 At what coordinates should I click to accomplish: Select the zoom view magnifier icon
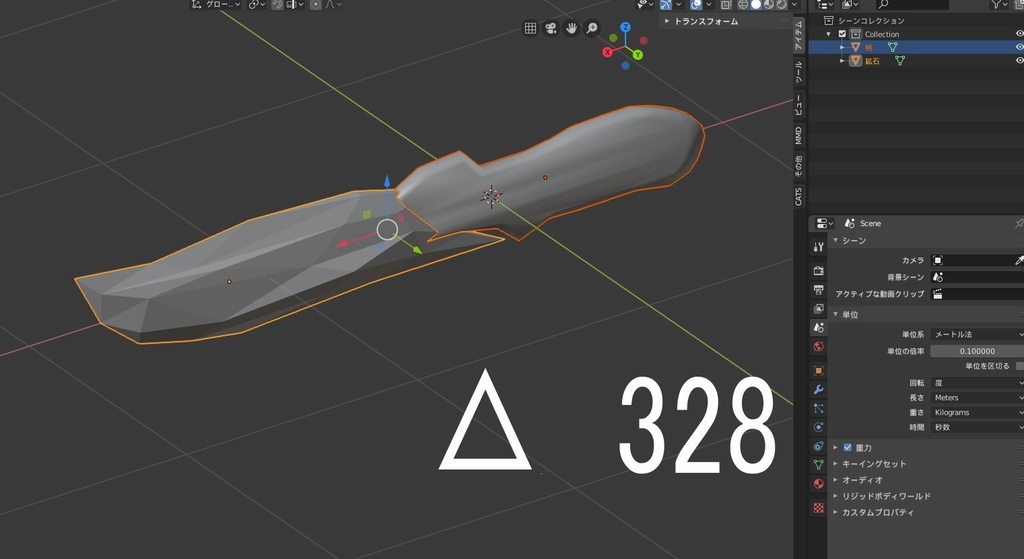pyautogui.click(x=592, y=28)
